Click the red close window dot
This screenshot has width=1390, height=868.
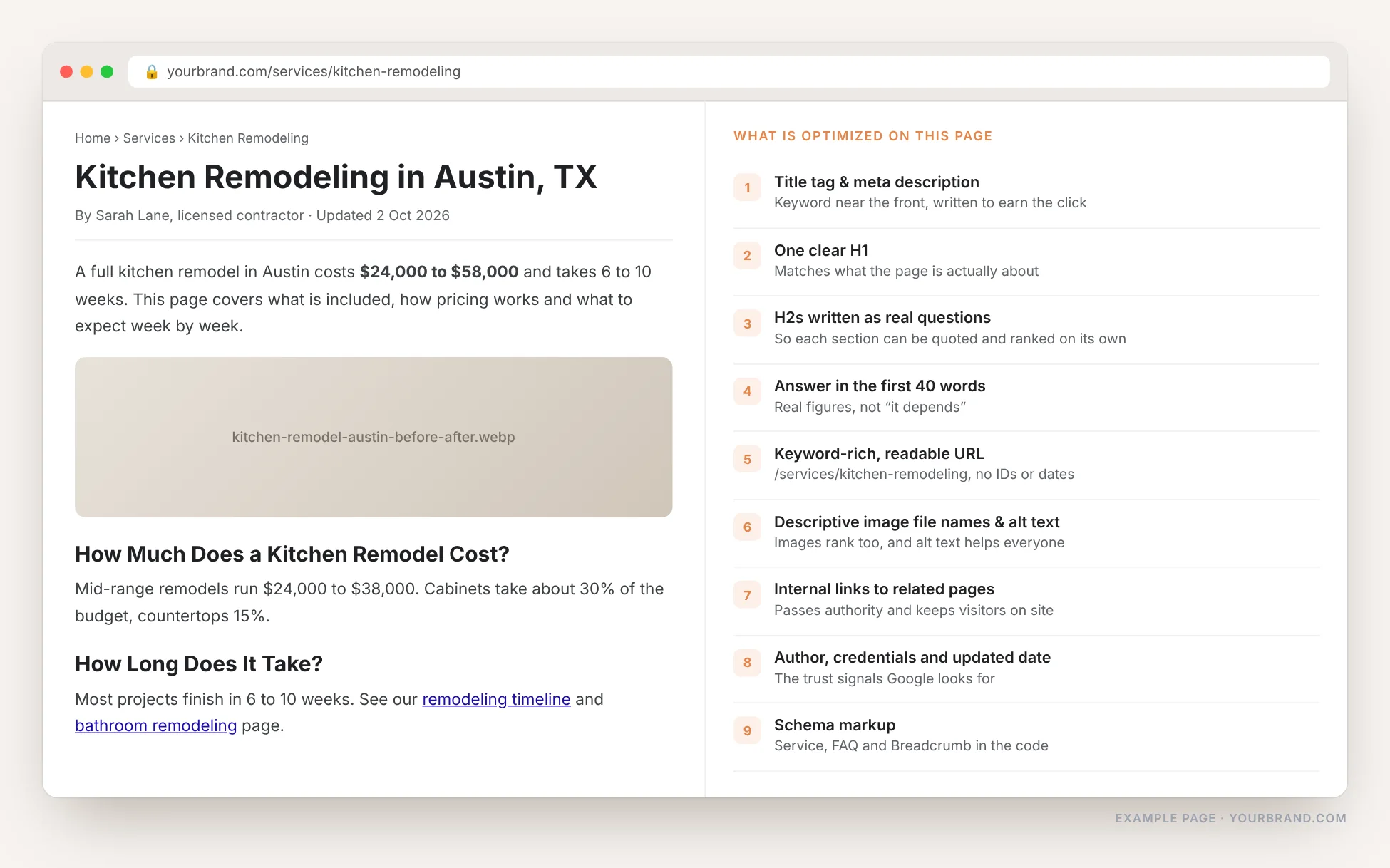point(66,71)
